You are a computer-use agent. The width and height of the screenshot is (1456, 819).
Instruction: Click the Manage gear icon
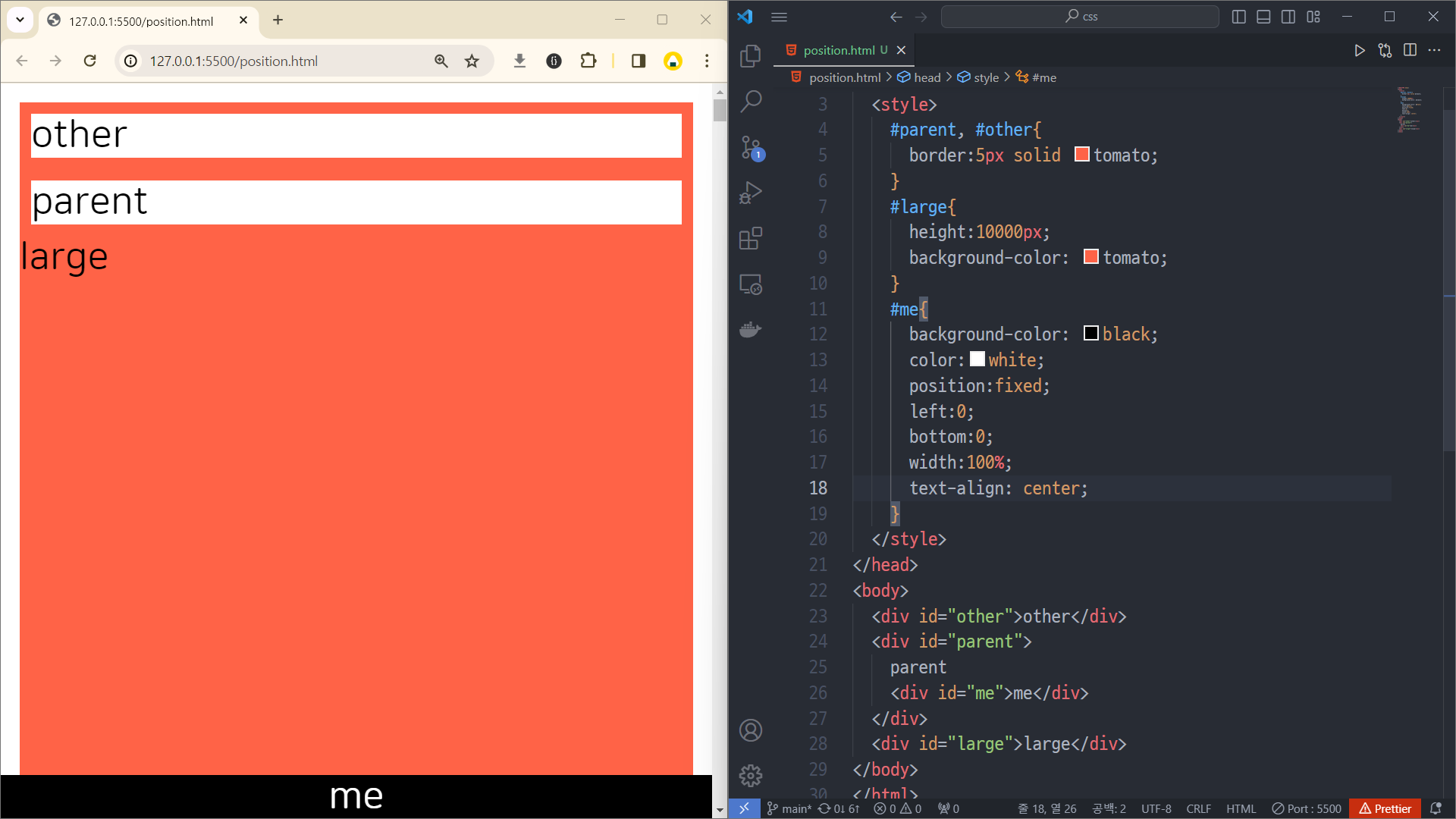point(750,775)
